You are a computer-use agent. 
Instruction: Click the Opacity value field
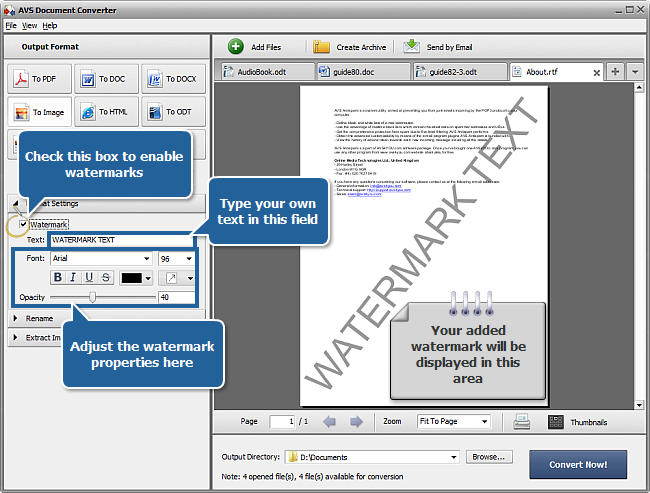tap(177, 297)
